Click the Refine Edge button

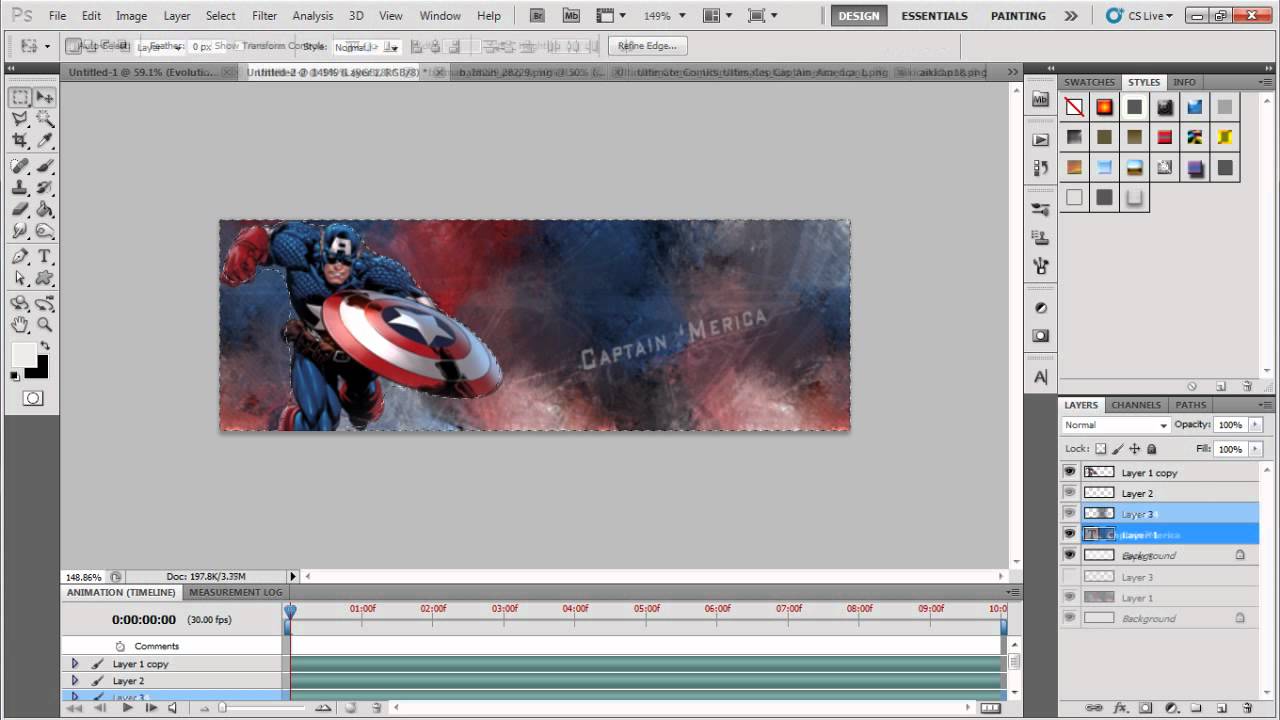coord(648,46)
